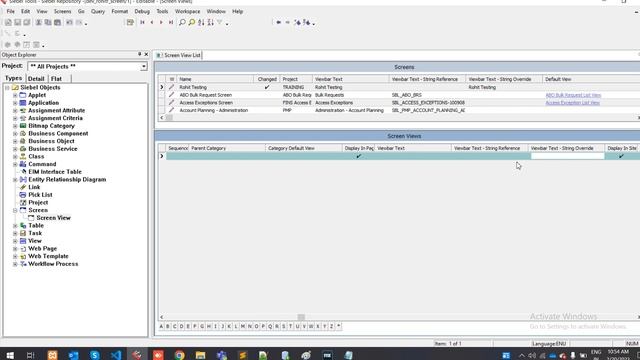Select the Screen View List tab

click(x=179, y=55)
